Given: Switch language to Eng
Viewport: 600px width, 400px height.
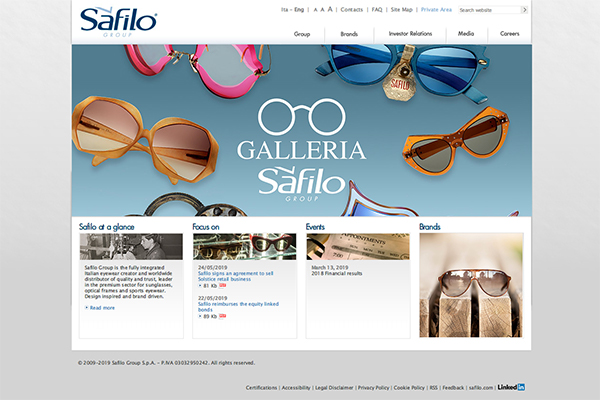Looking at the screenshot, I should [299, 10].
